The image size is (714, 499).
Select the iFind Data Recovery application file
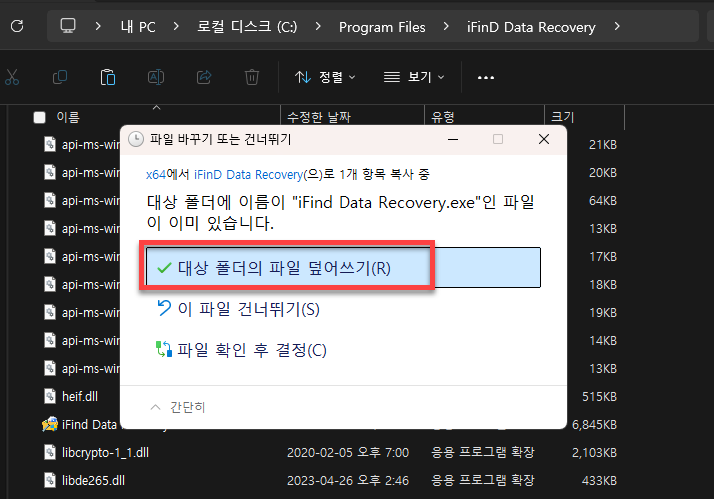click(89, 425)
